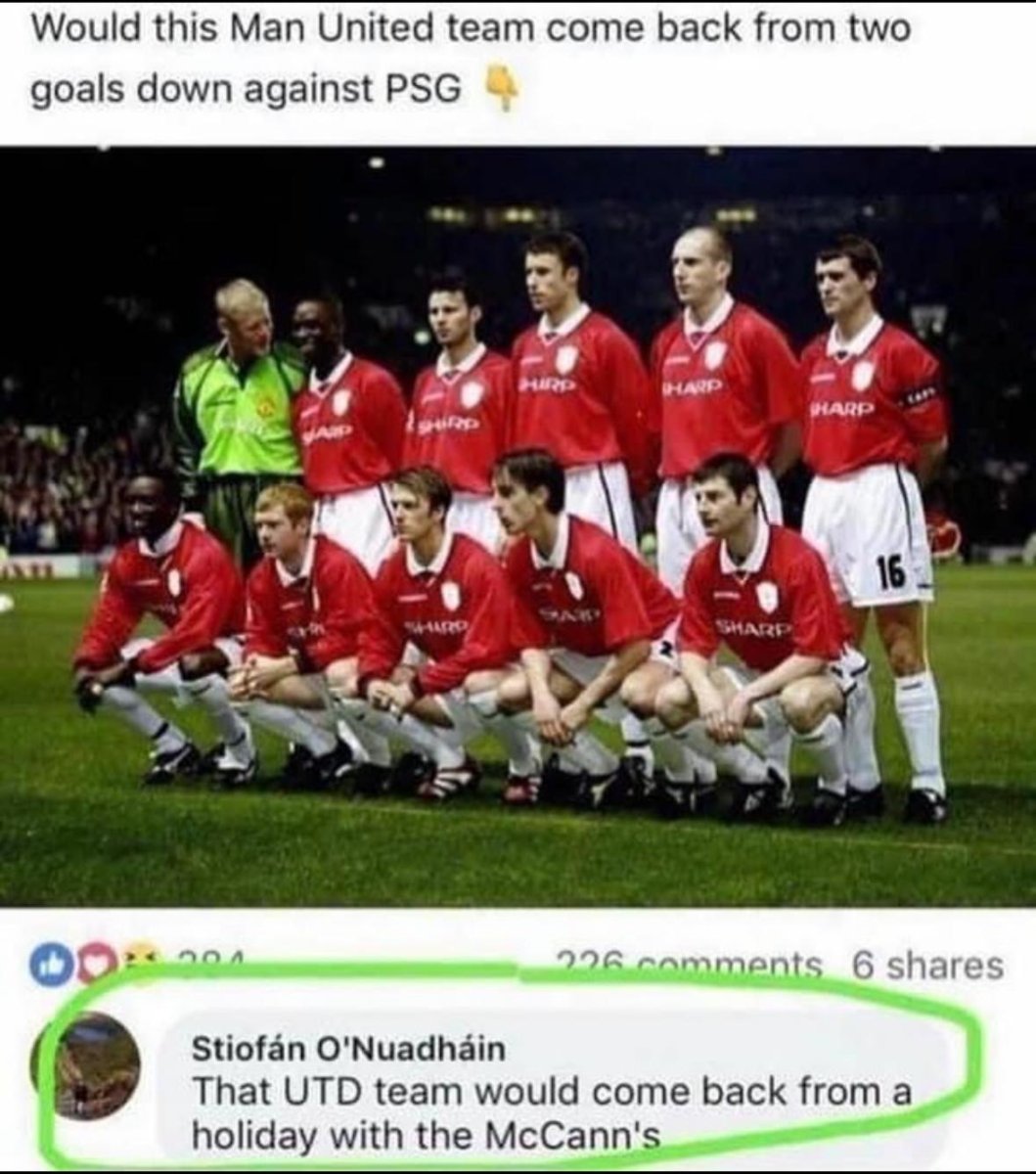Open the 6 shares link
Viewport: 1036px width, 1174px height.
click(927, 966)
